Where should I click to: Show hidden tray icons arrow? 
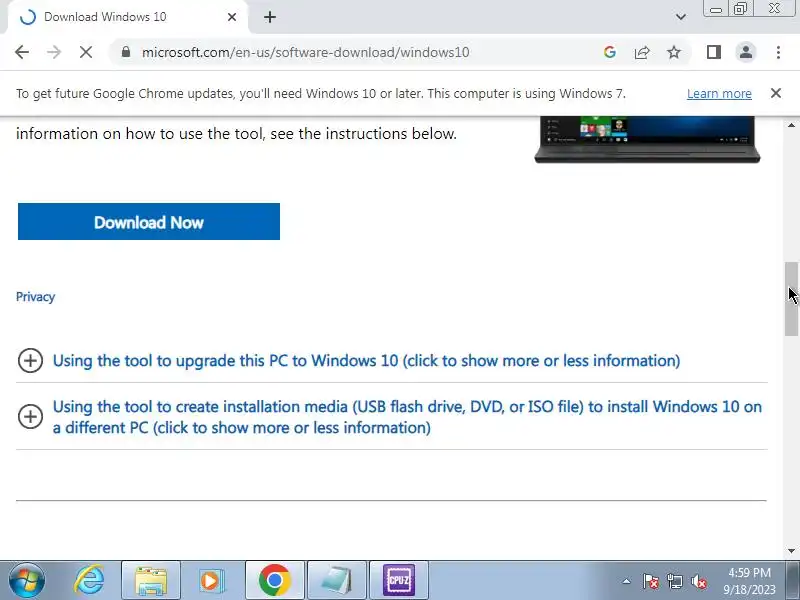coord(626,581)
